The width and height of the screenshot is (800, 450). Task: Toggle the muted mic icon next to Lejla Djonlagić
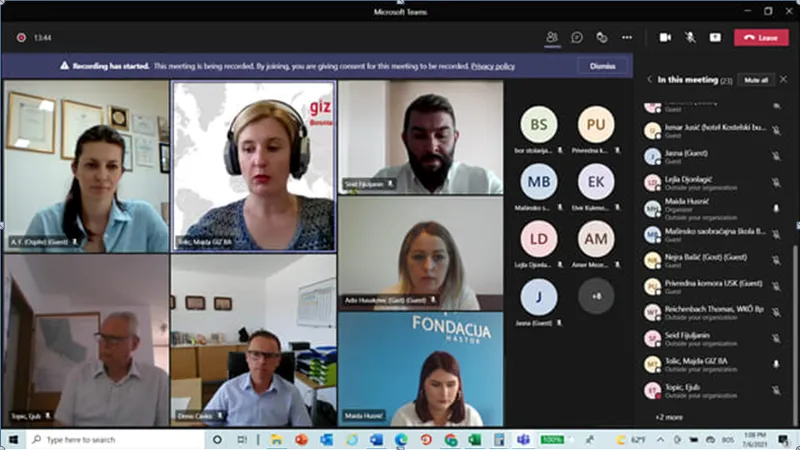(776, 182)
